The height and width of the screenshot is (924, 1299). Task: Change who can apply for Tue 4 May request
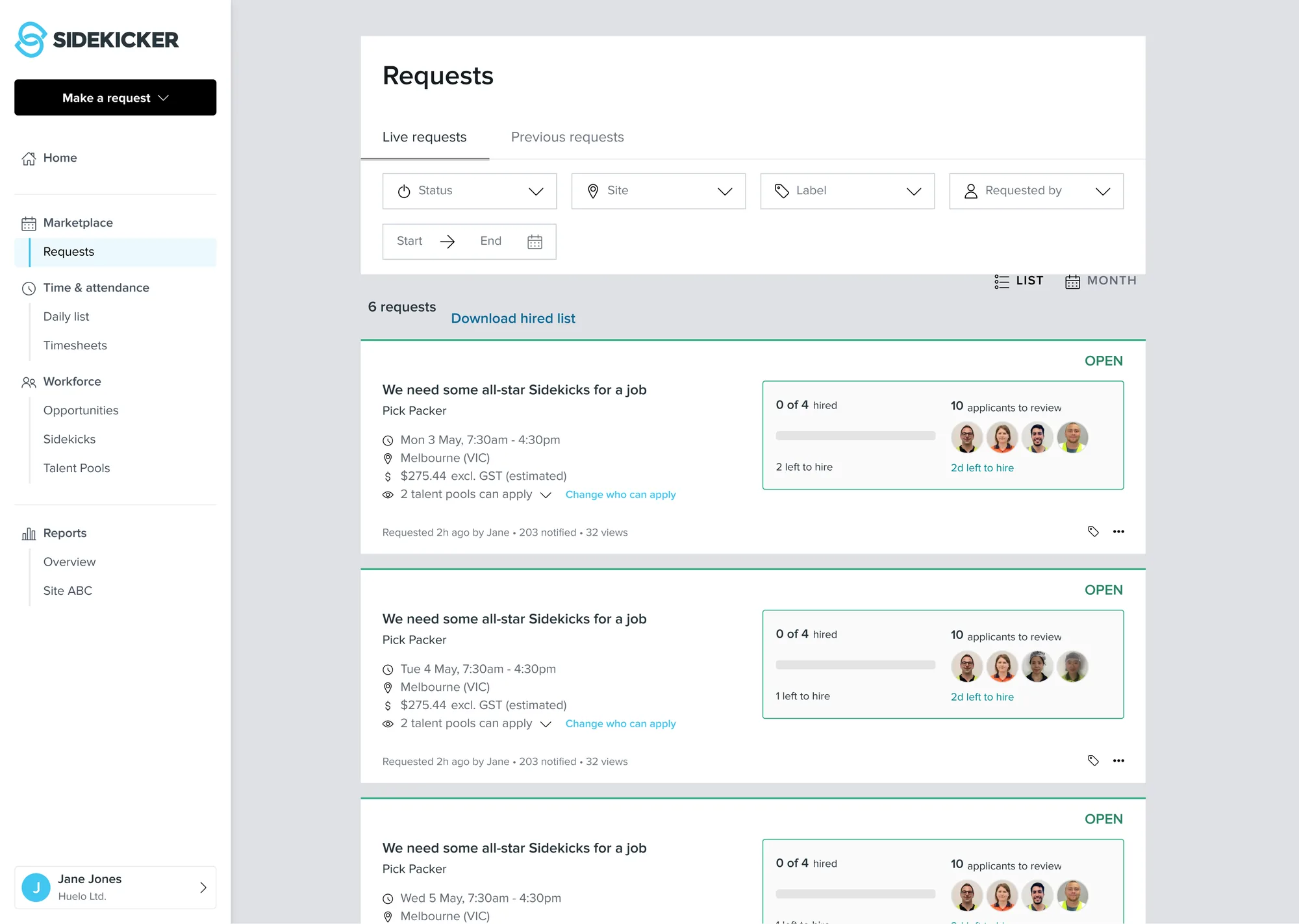[x=620, y=724]
